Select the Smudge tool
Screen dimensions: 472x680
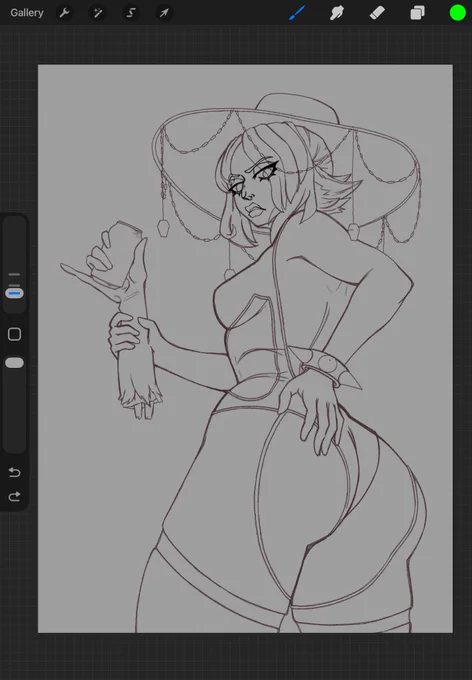tap(337, 13)
